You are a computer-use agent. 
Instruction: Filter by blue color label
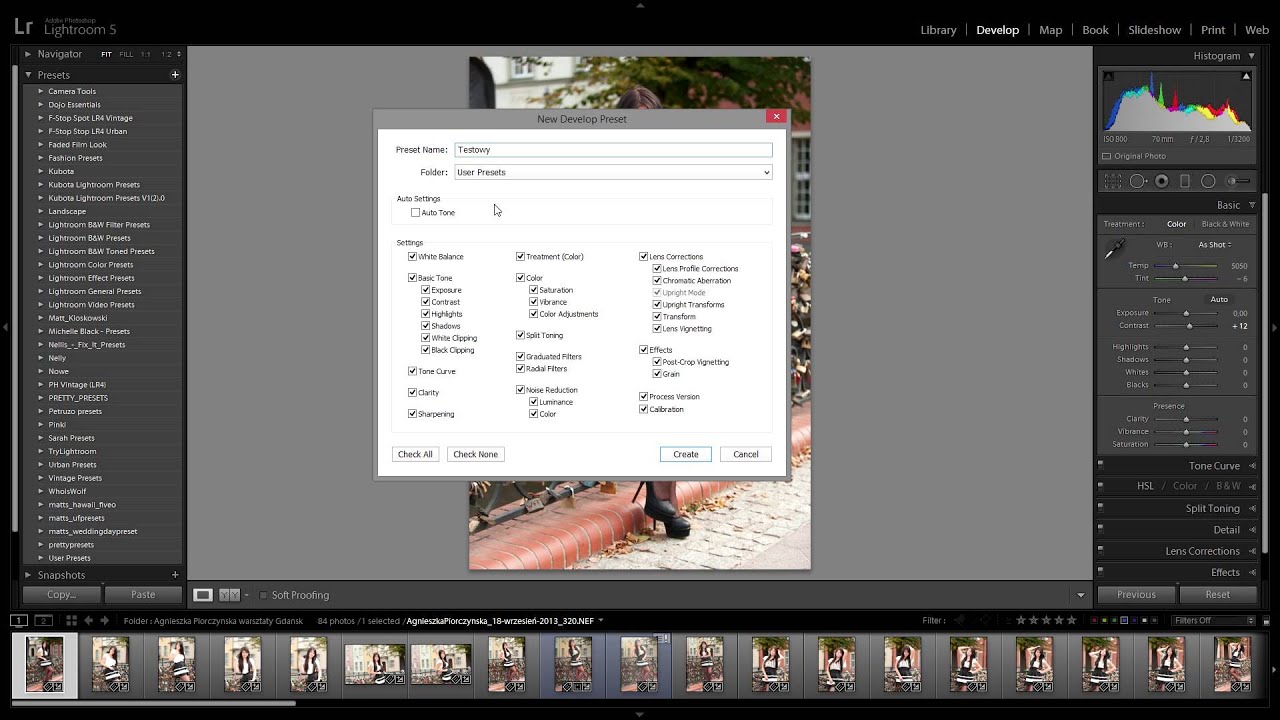point(1124,621)
